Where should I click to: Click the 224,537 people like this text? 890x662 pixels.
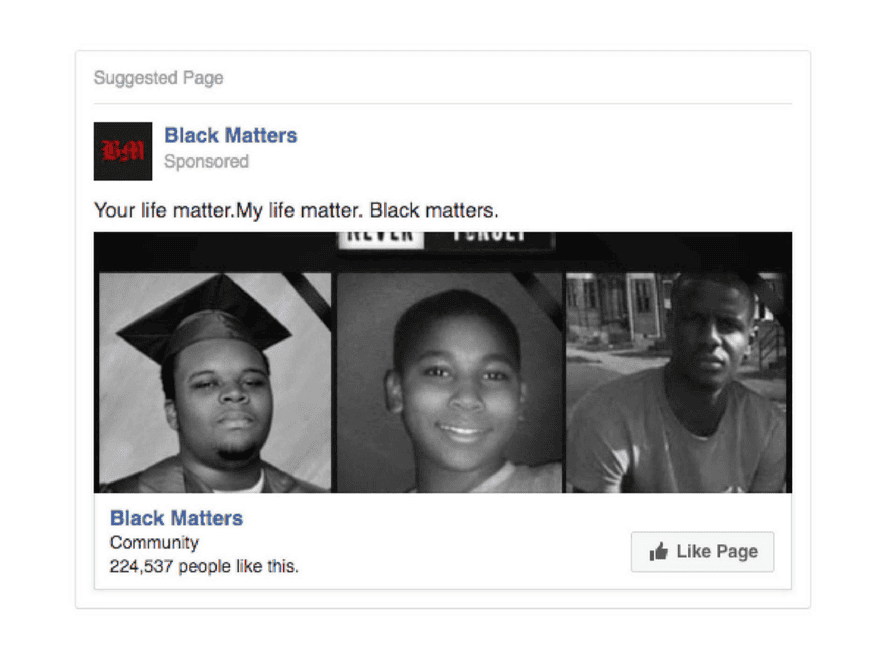204,567
